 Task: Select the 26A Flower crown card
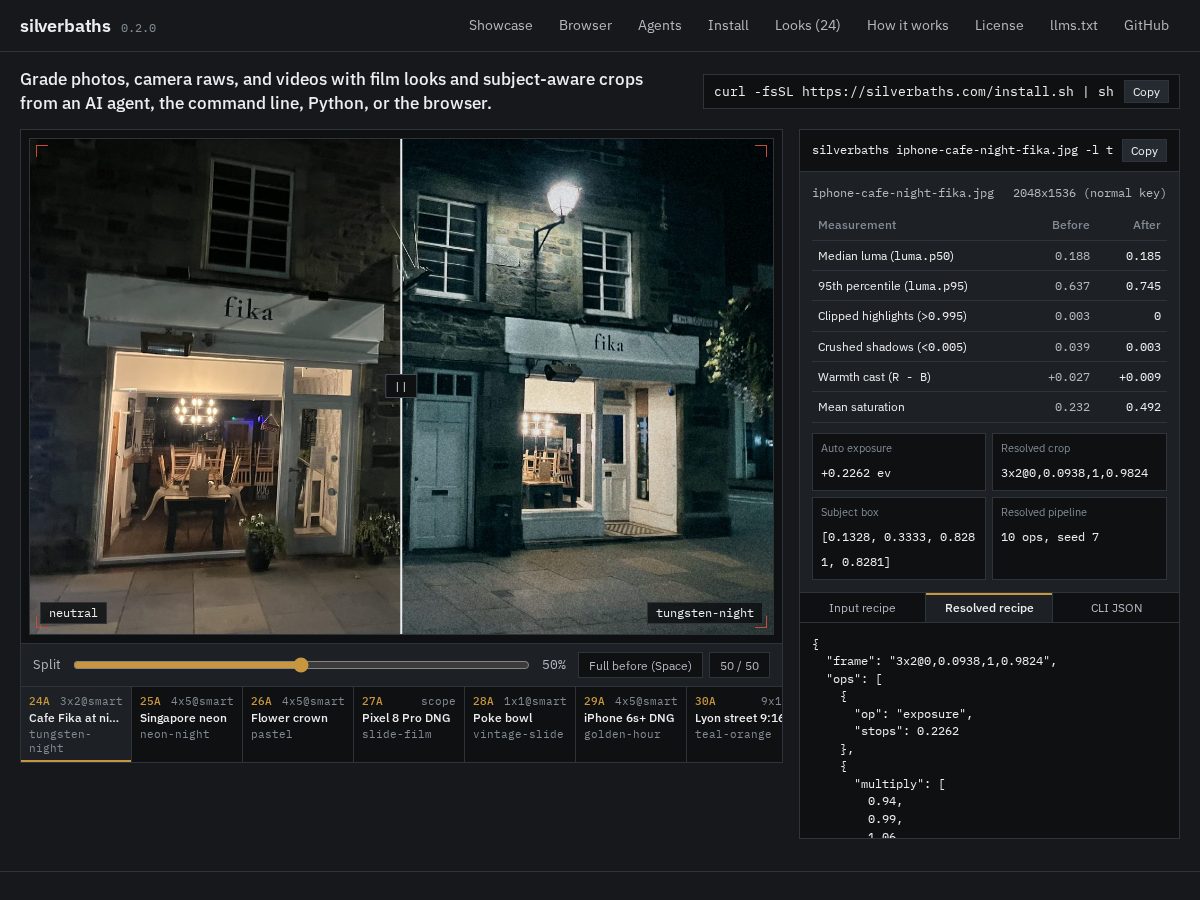point(298,724)
